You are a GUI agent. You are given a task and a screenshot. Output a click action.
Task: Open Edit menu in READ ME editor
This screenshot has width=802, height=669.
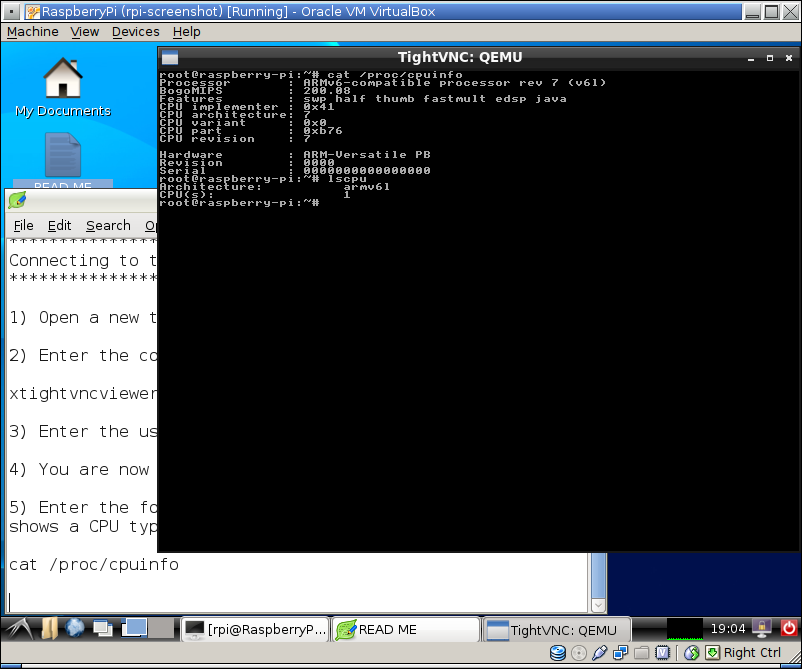(x=59, y=226)
